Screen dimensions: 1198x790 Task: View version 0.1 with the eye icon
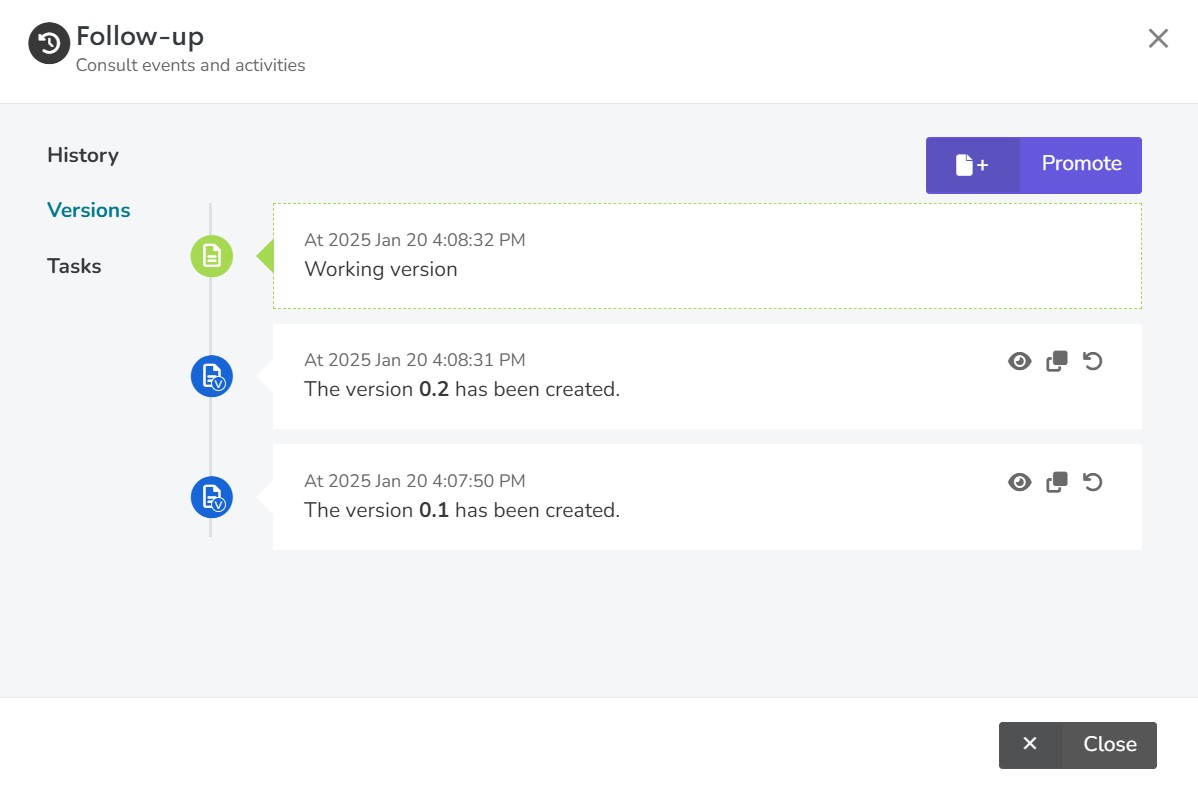pyautogui.click(x=1019, y=482)
